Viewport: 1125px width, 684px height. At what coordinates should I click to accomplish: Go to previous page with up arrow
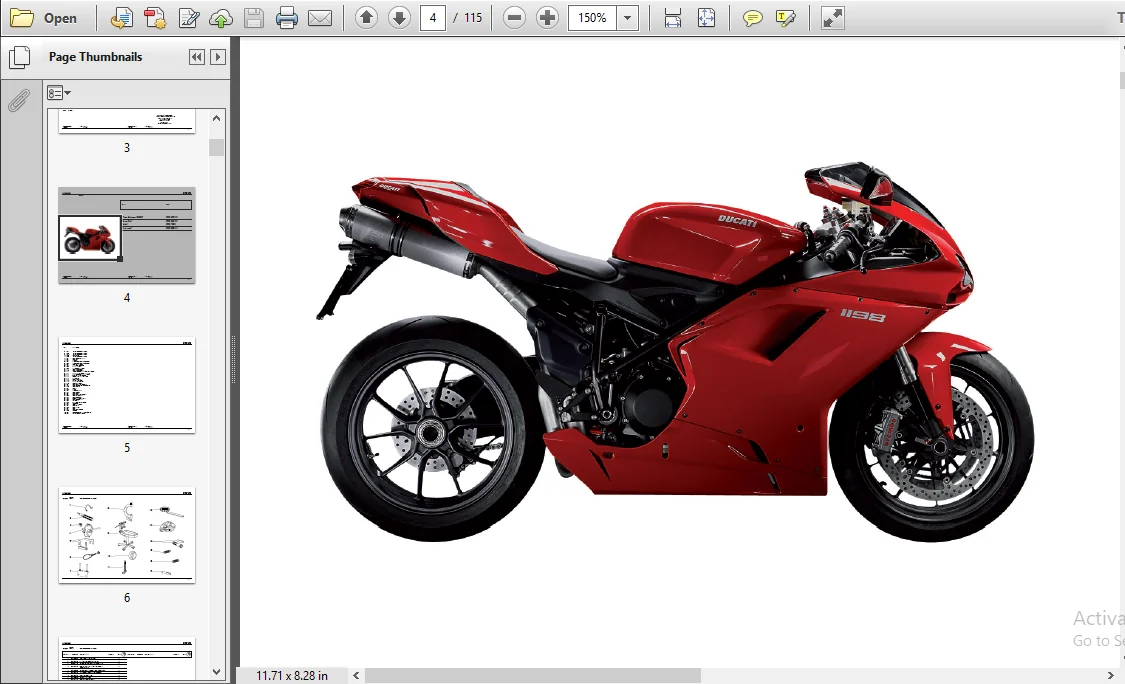click(367, 18)
